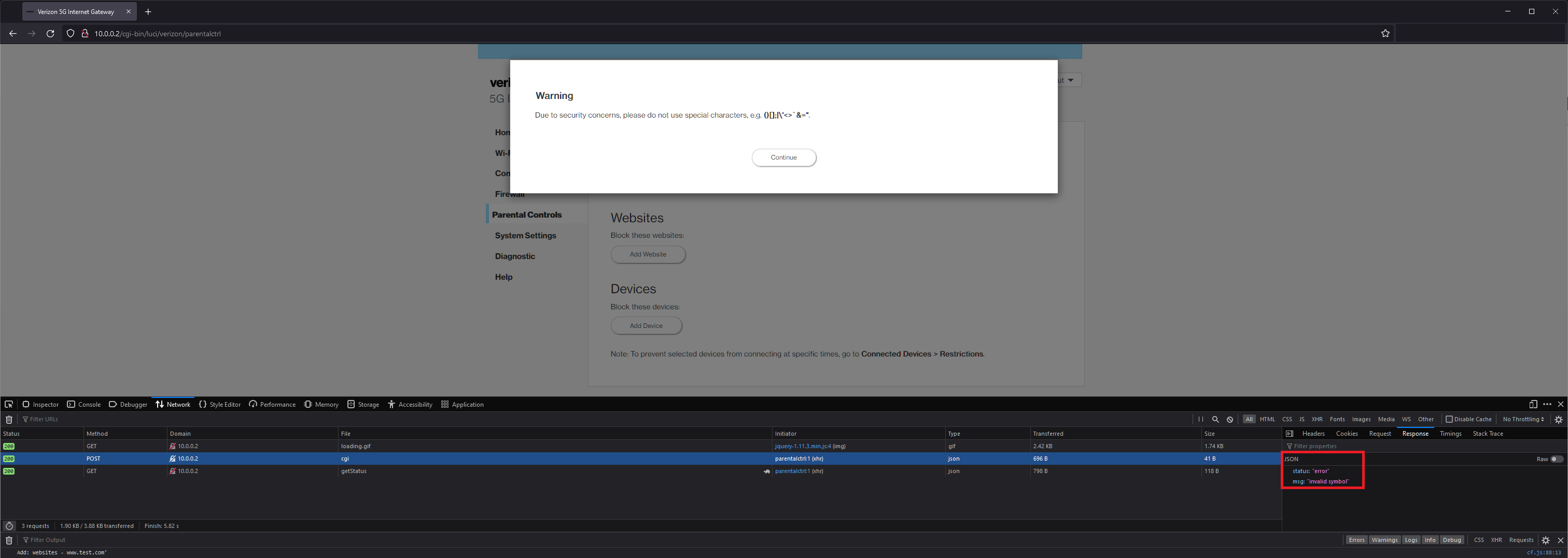The image size is (1568, 558).
Task: Click the jquery-1.11.3.min.js:4 initiator link
Action: coord(802,446)
